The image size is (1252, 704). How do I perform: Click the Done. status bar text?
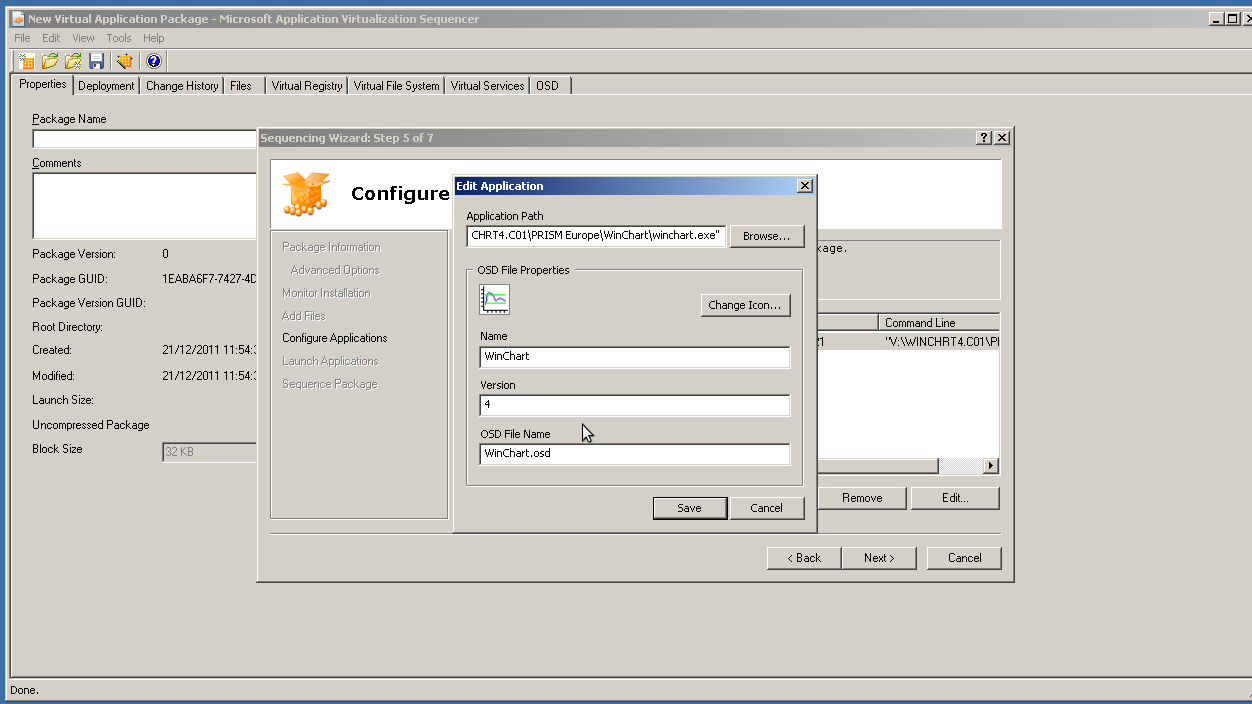24,690
